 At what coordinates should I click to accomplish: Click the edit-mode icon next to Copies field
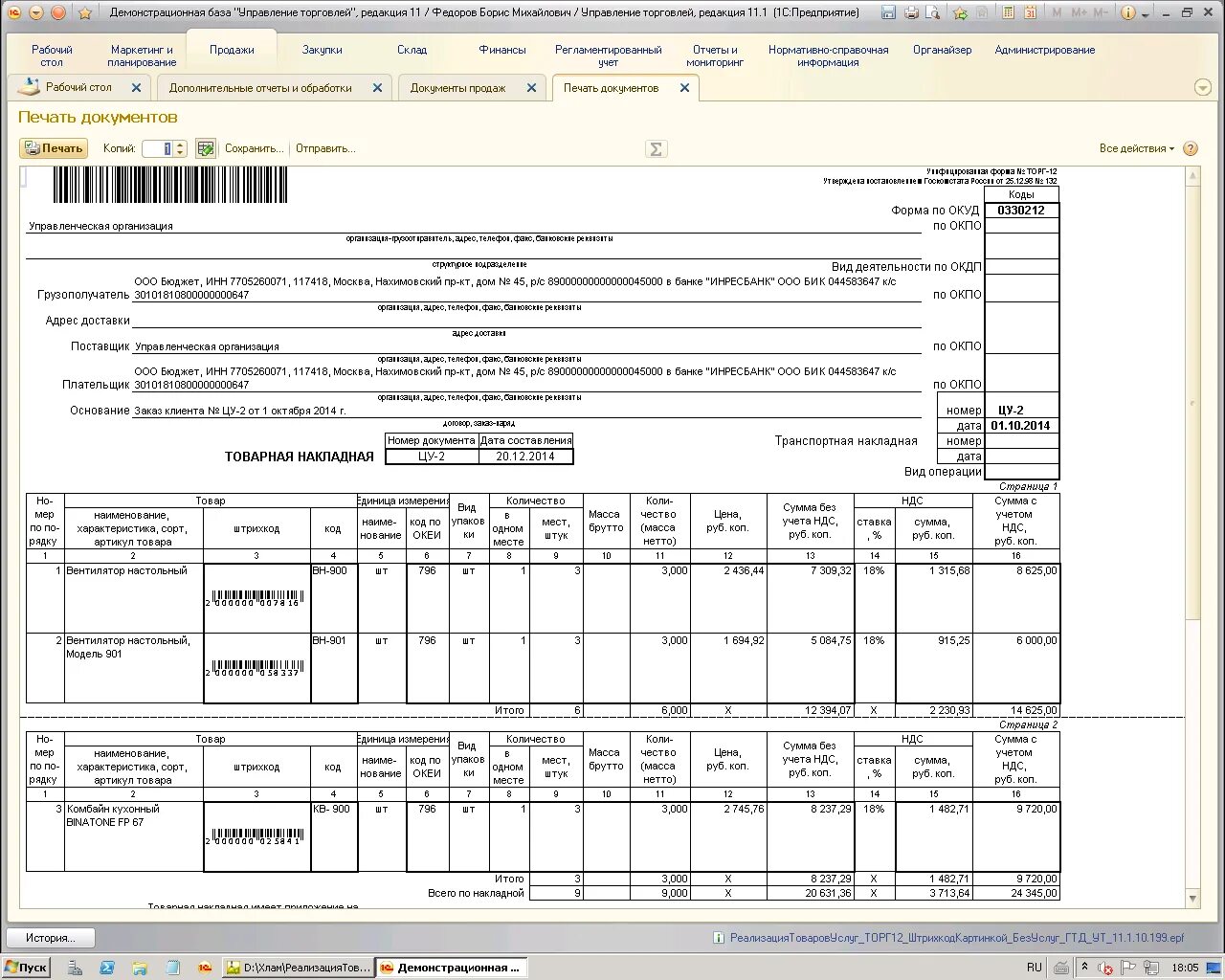pyautogui.click(x=205, y=148)
